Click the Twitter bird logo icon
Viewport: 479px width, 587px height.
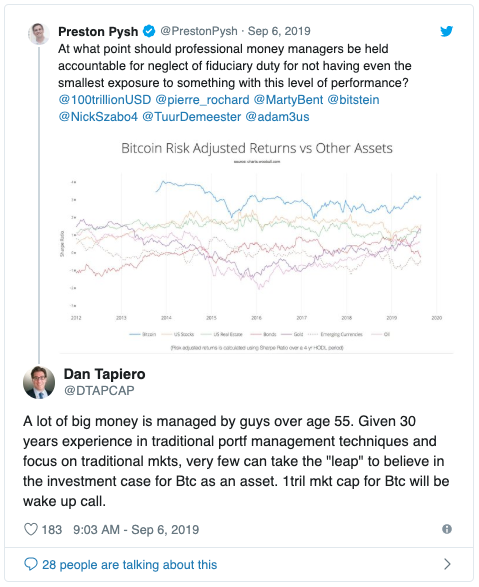click(x=446, y=31)
